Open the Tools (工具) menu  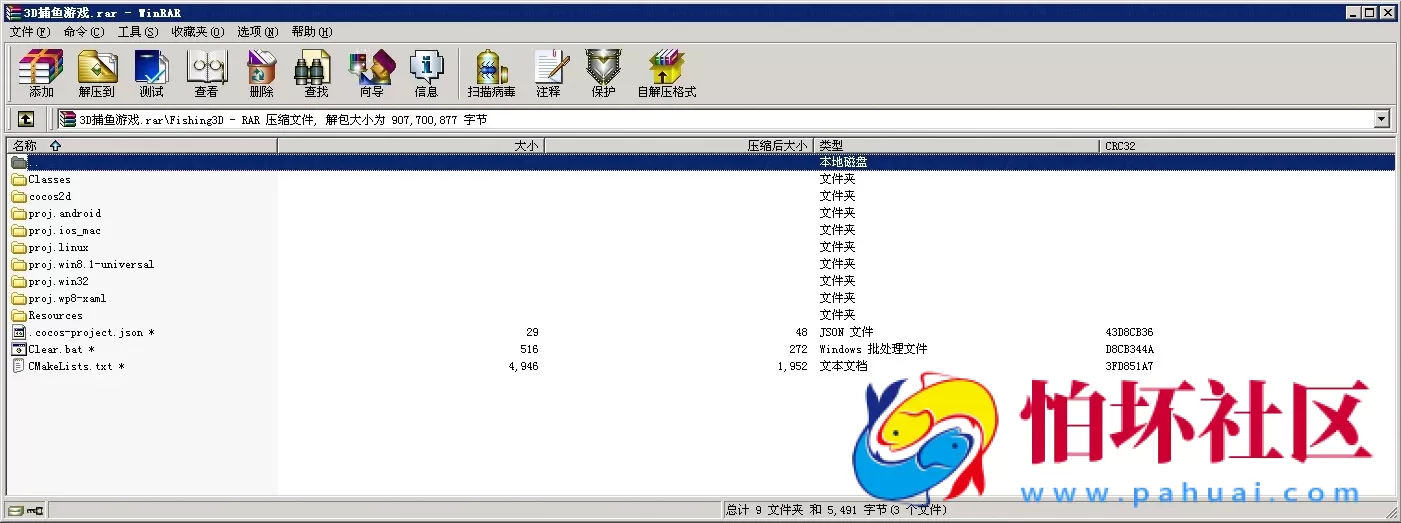point(137,32)
